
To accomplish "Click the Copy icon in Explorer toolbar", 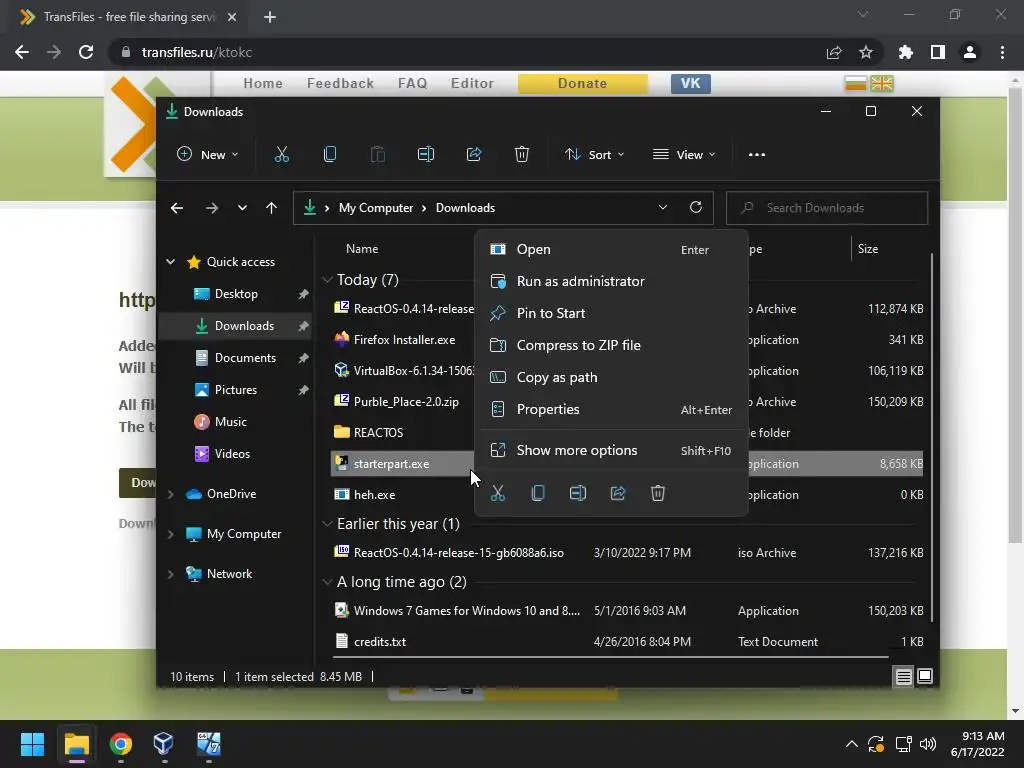I will point(330,155).
